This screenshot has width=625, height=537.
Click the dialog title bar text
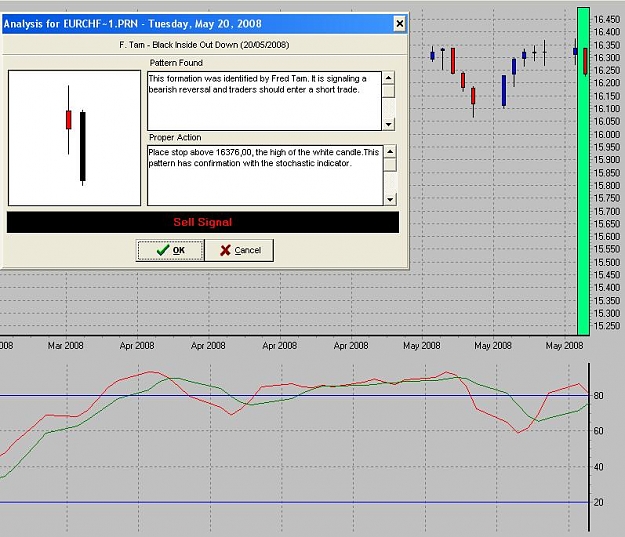(x=133, y=24)
